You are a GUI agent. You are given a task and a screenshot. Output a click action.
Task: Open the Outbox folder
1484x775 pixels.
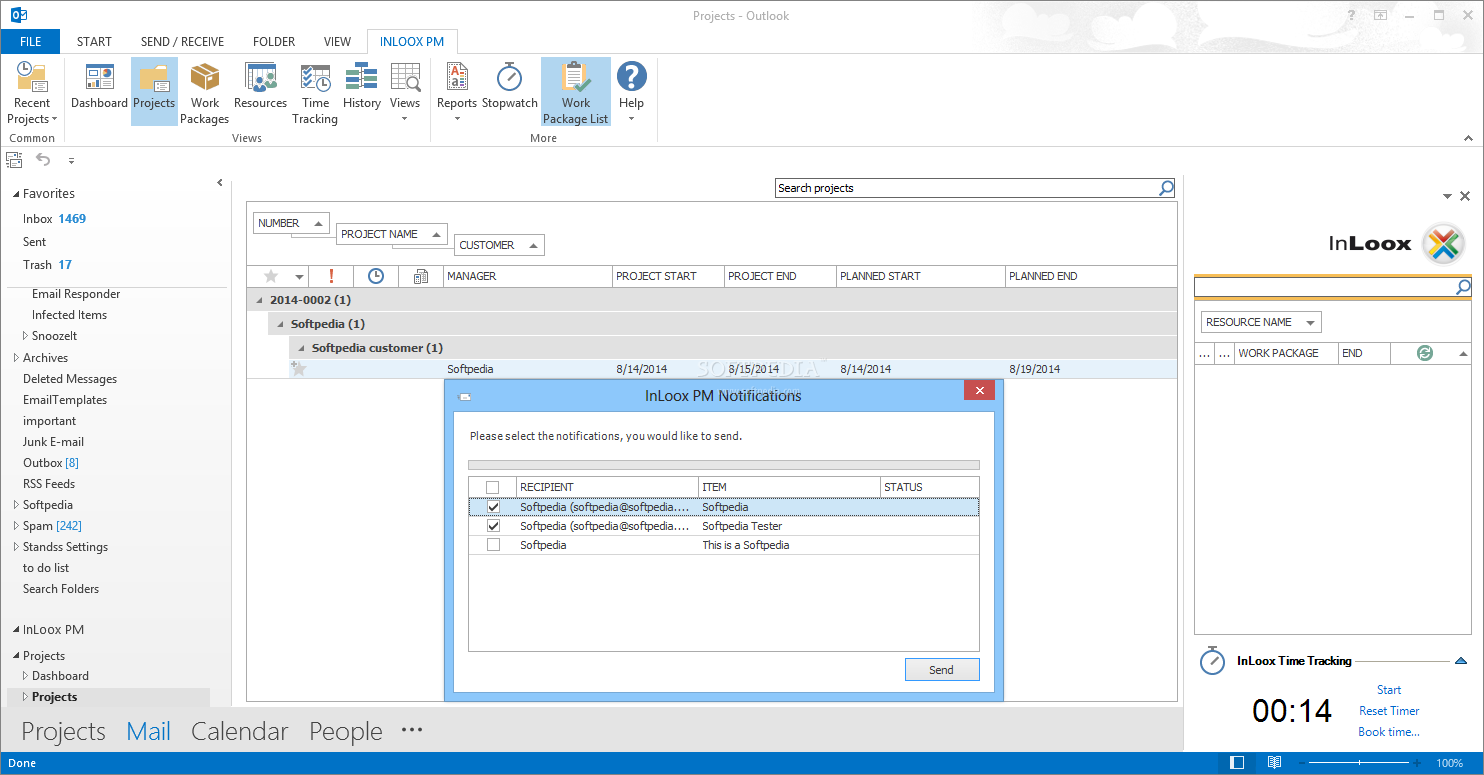[50, 463]
